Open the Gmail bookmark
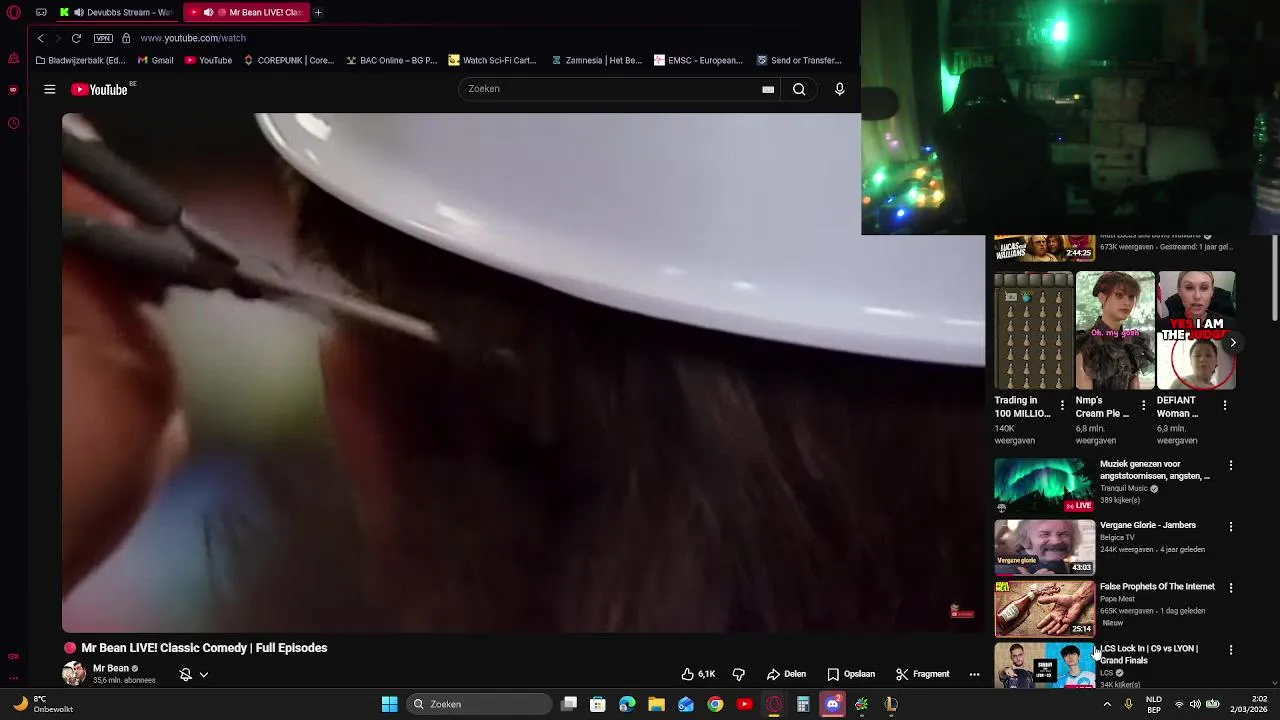 155,60
